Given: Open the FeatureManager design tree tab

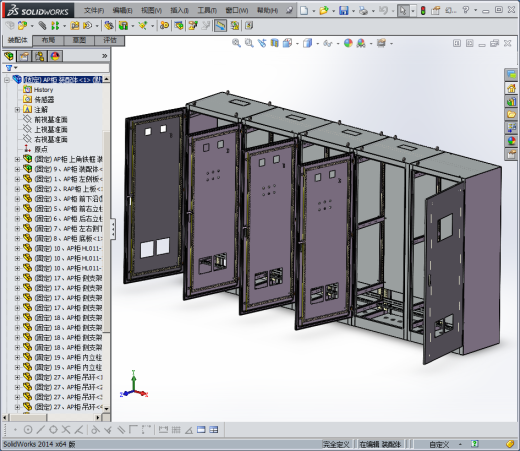Looking at the screenshot, I should coord(9,56).
